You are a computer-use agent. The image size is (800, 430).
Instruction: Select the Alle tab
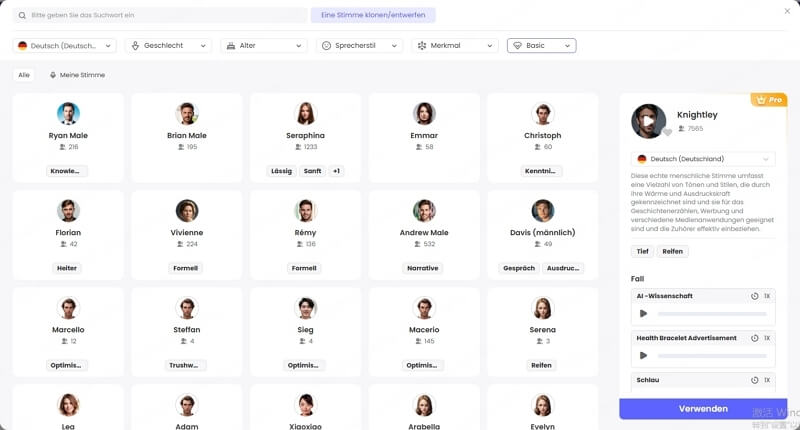pos(24,75)
